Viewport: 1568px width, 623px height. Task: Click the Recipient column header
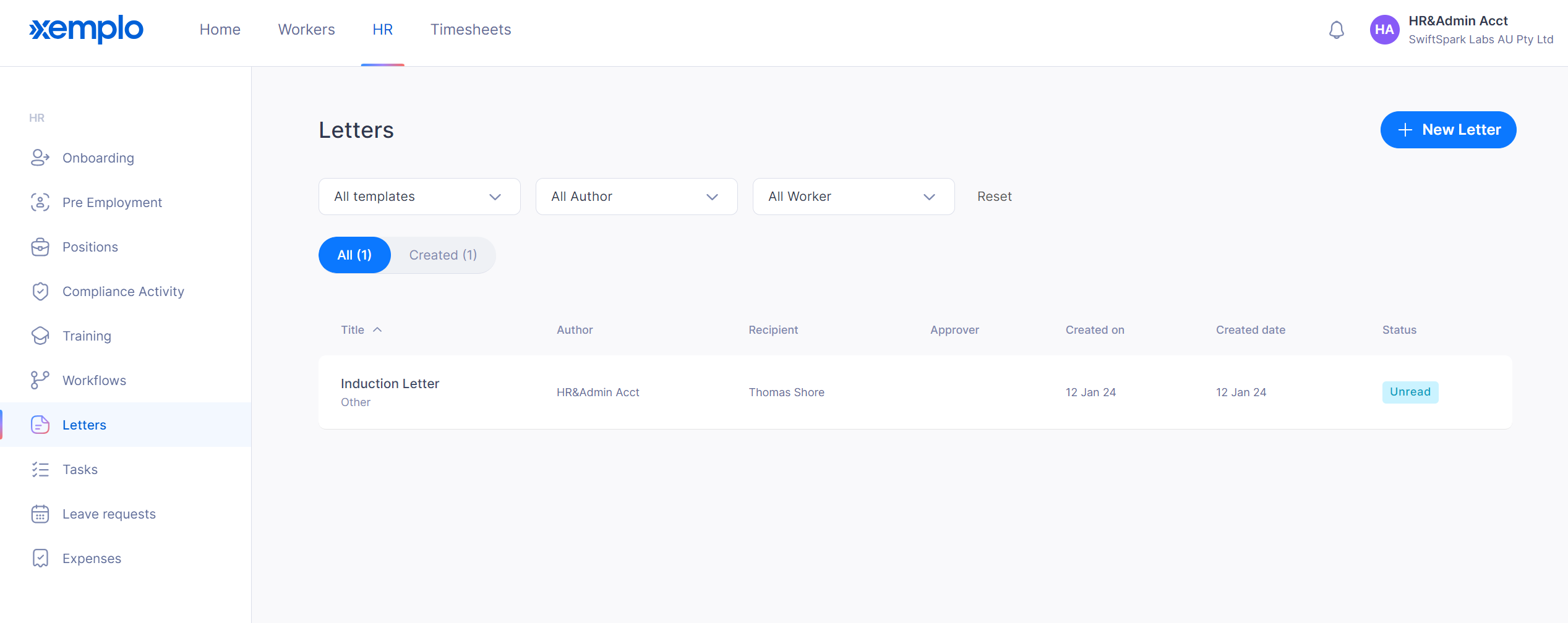[x=773, y=330]
